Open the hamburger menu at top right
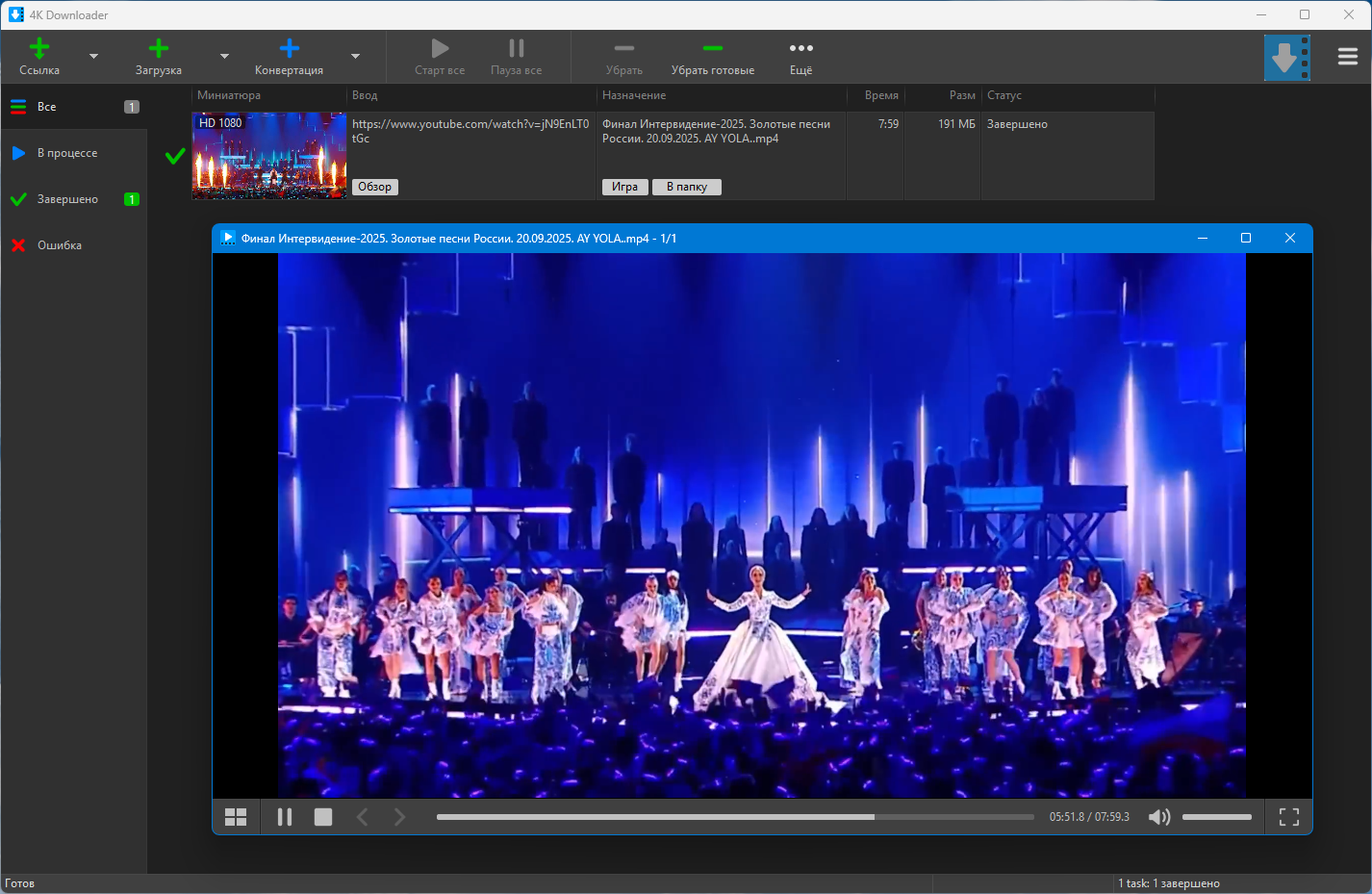The image size is (1372, 894). (1347, 57)
